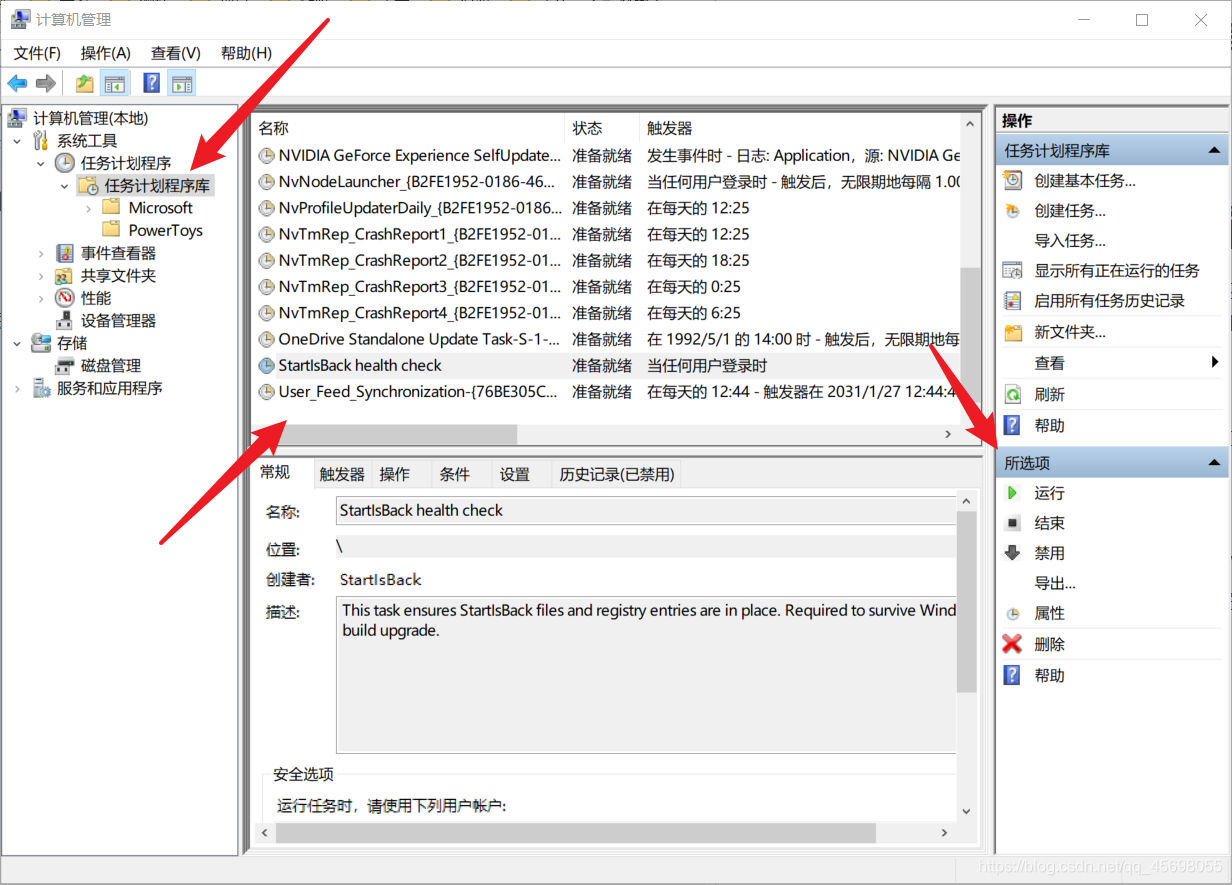The image size is (1232, 885).
Task: Click the Microsoft folder icon
Action: 111,208
